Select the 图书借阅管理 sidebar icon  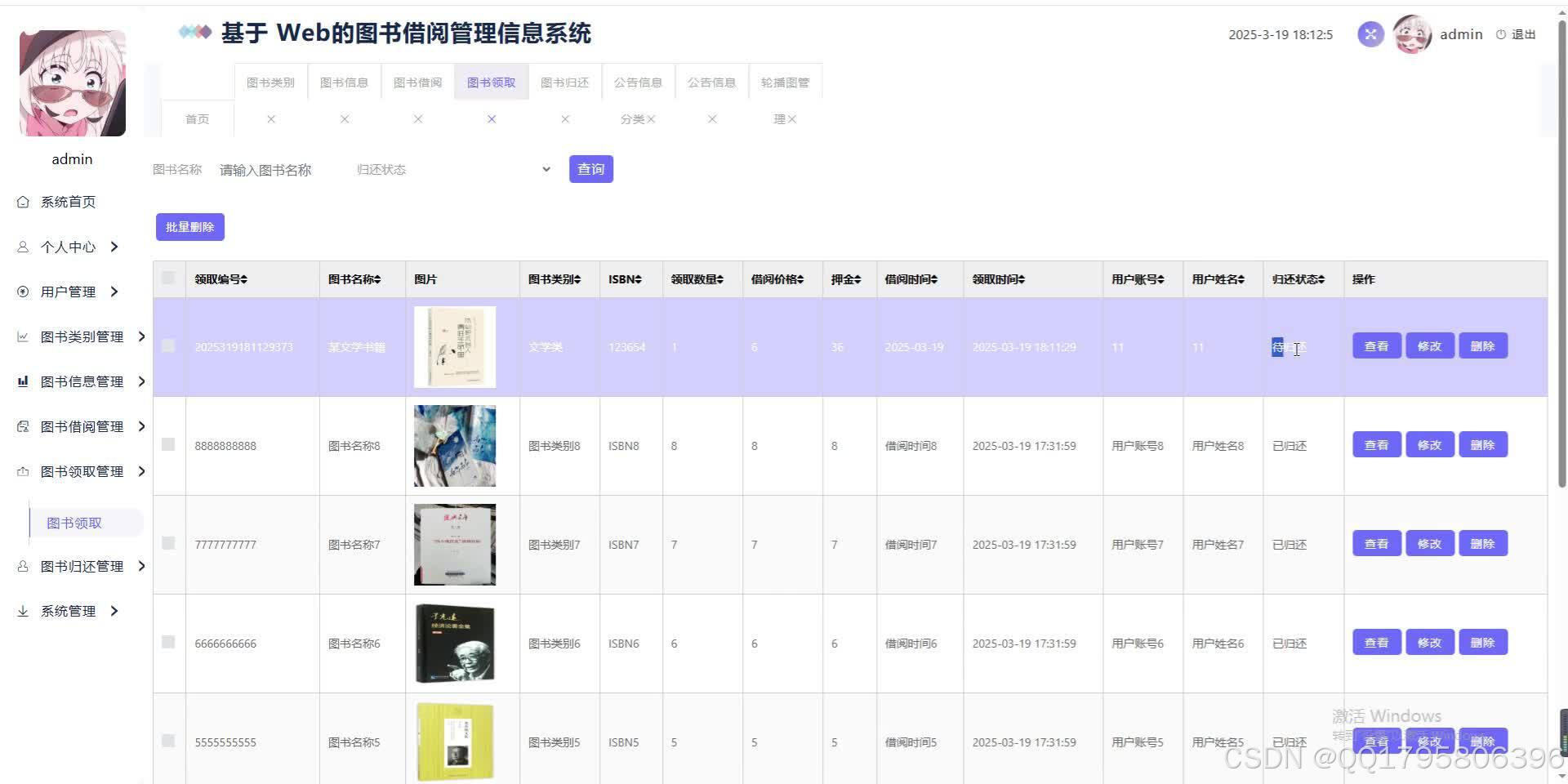pyautogui.click(x=23, y=425)
